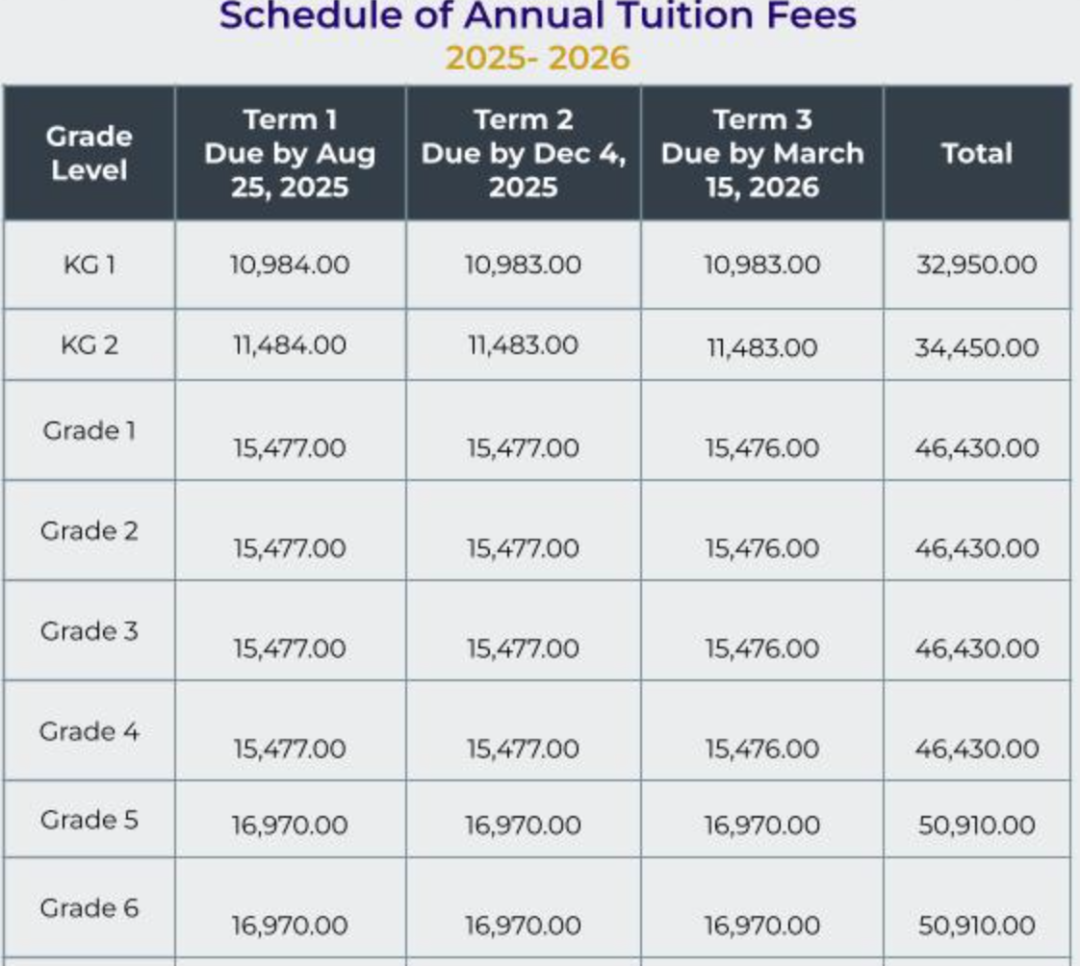Click the Grade 1 row label

pyautogui.click(x=89, y=431)
